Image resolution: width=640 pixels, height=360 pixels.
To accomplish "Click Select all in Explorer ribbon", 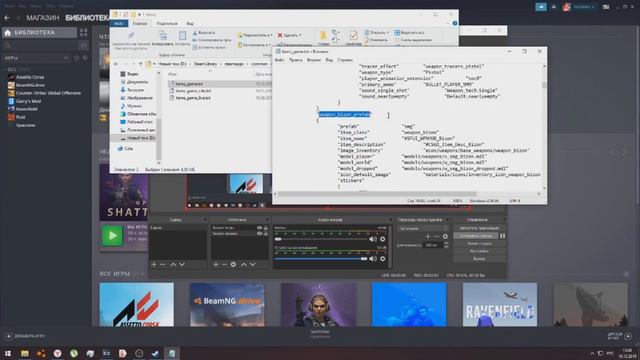I will click(x=409, y=32).
